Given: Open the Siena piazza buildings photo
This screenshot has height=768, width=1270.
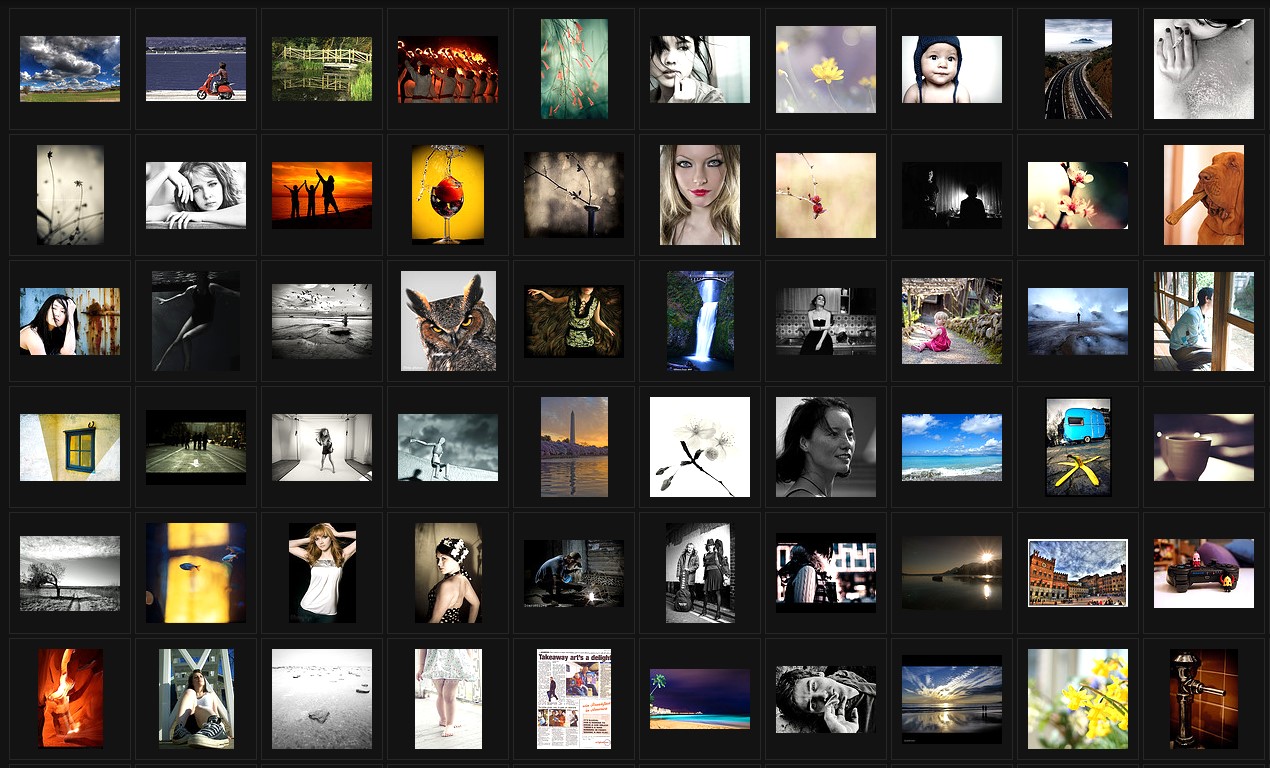Looking at the screenshot, I should pos(1078,573).
